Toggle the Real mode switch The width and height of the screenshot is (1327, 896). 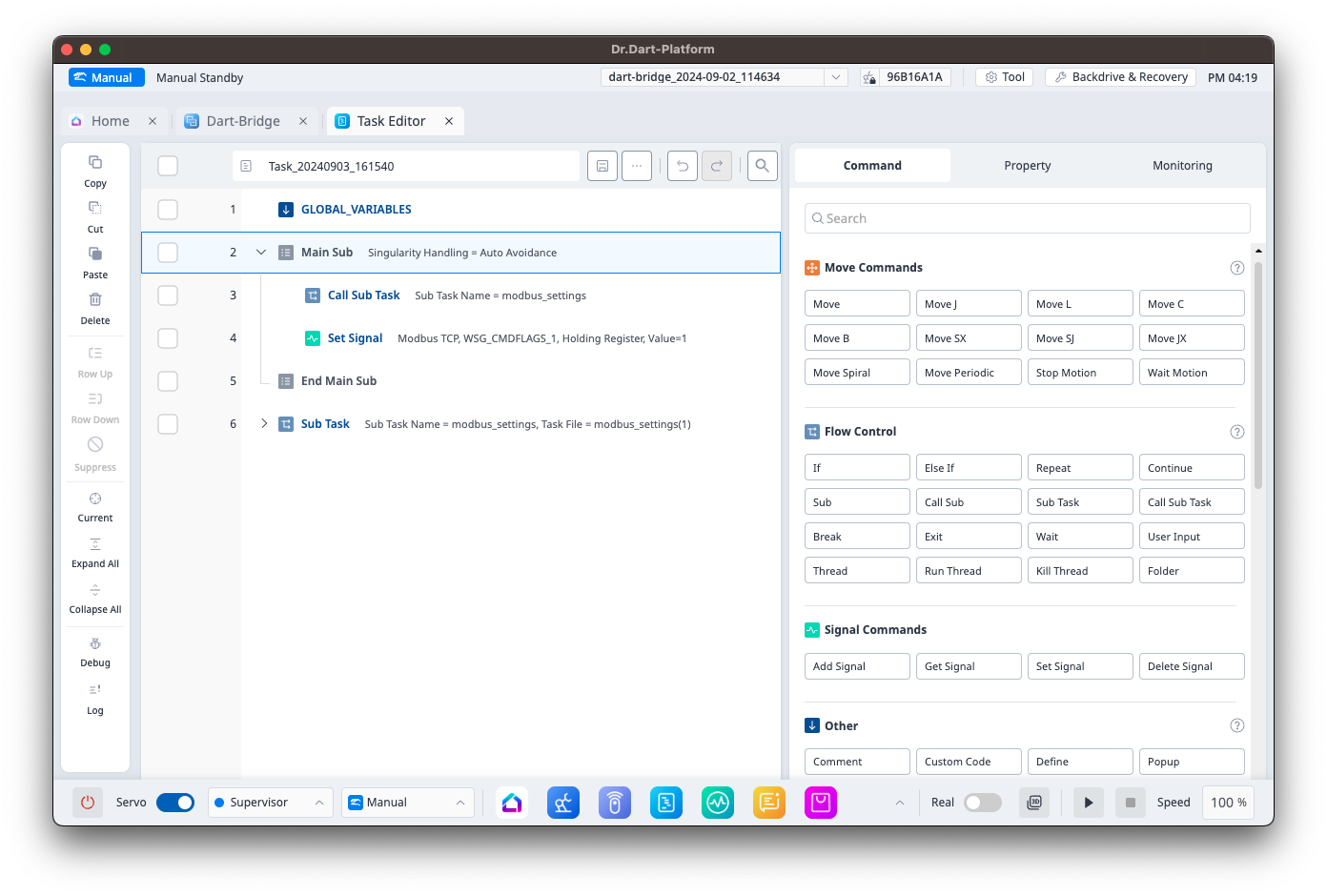coord(982,803)
